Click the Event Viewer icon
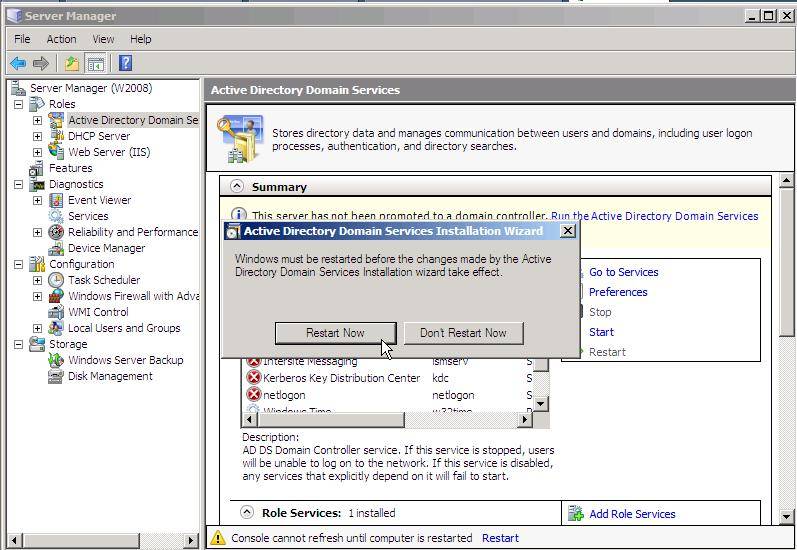Screen dimensions: 797x550 pyautogui.click(x=56, y=200)
